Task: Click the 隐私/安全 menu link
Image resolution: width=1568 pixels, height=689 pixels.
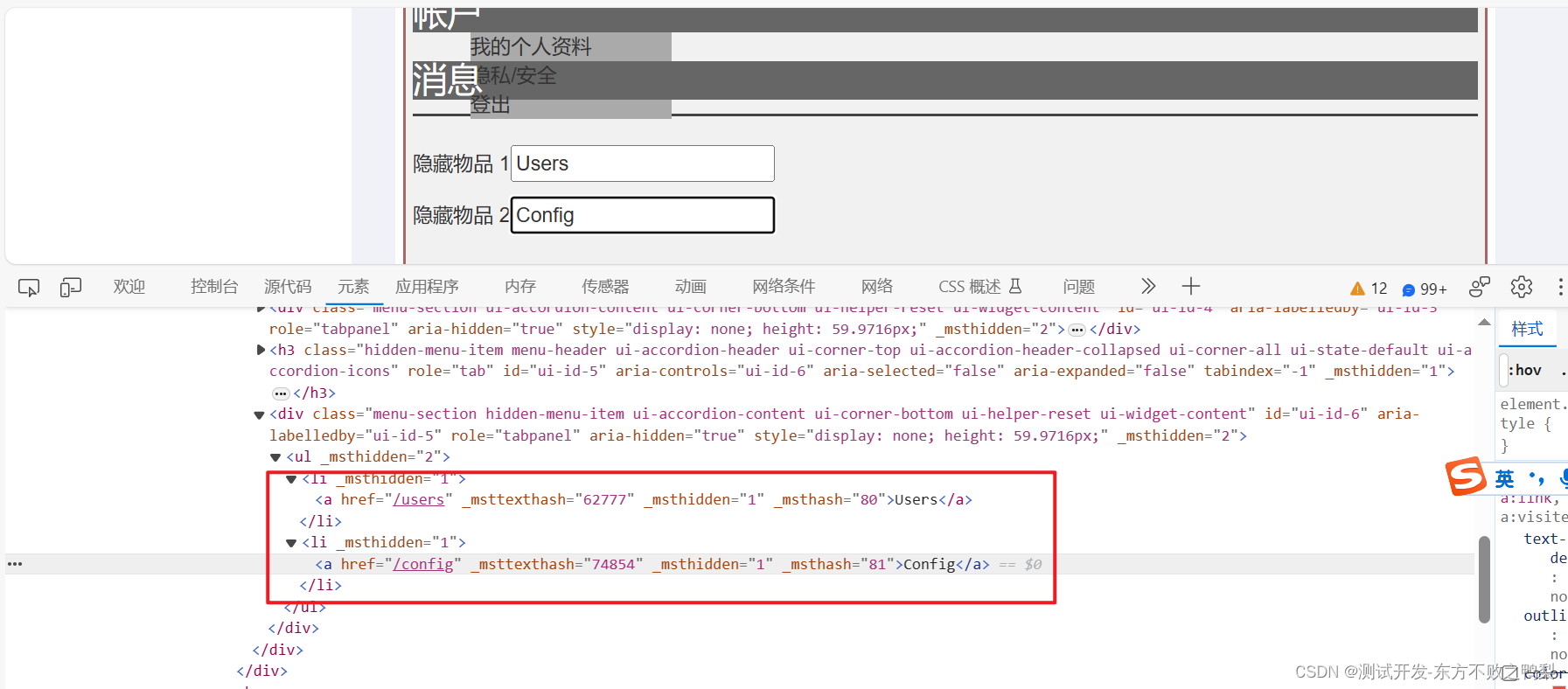Action: [516, 76]
